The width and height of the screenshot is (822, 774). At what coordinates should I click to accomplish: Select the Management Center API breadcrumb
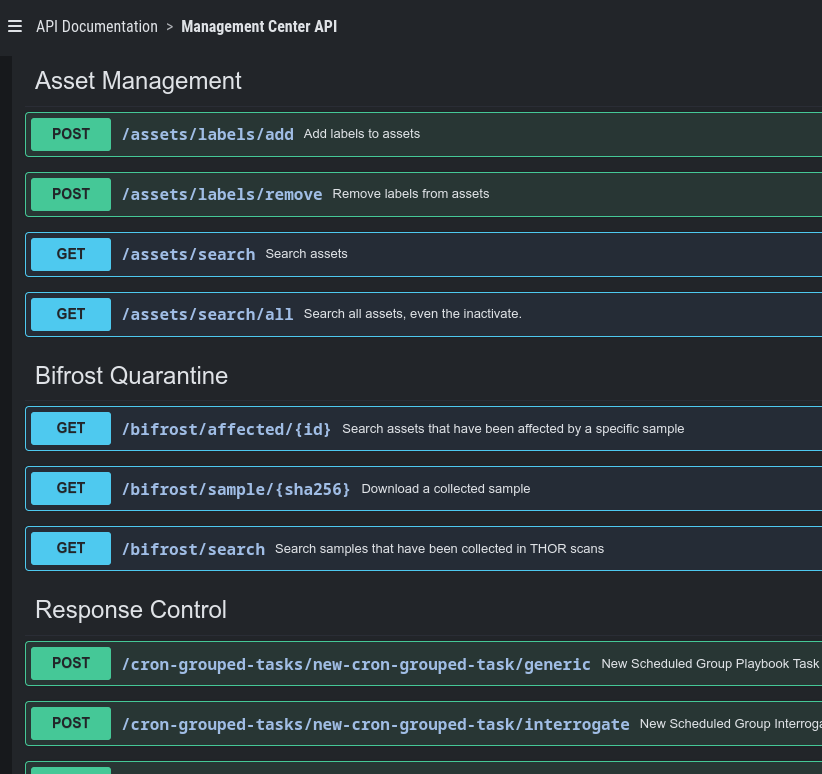click(259, 27)
